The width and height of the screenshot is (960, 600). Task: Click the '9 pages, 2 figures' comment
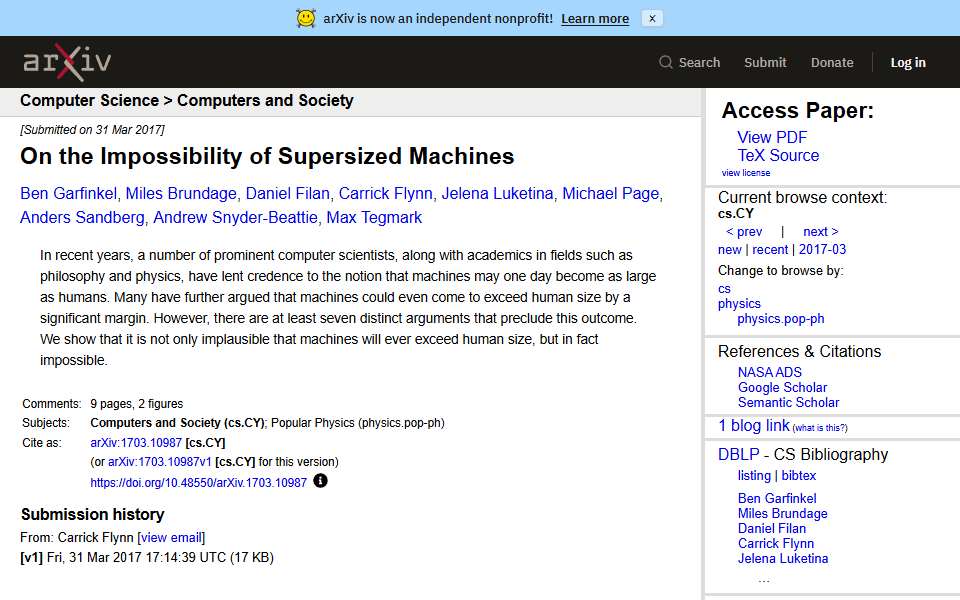click(x=137, y=403)
